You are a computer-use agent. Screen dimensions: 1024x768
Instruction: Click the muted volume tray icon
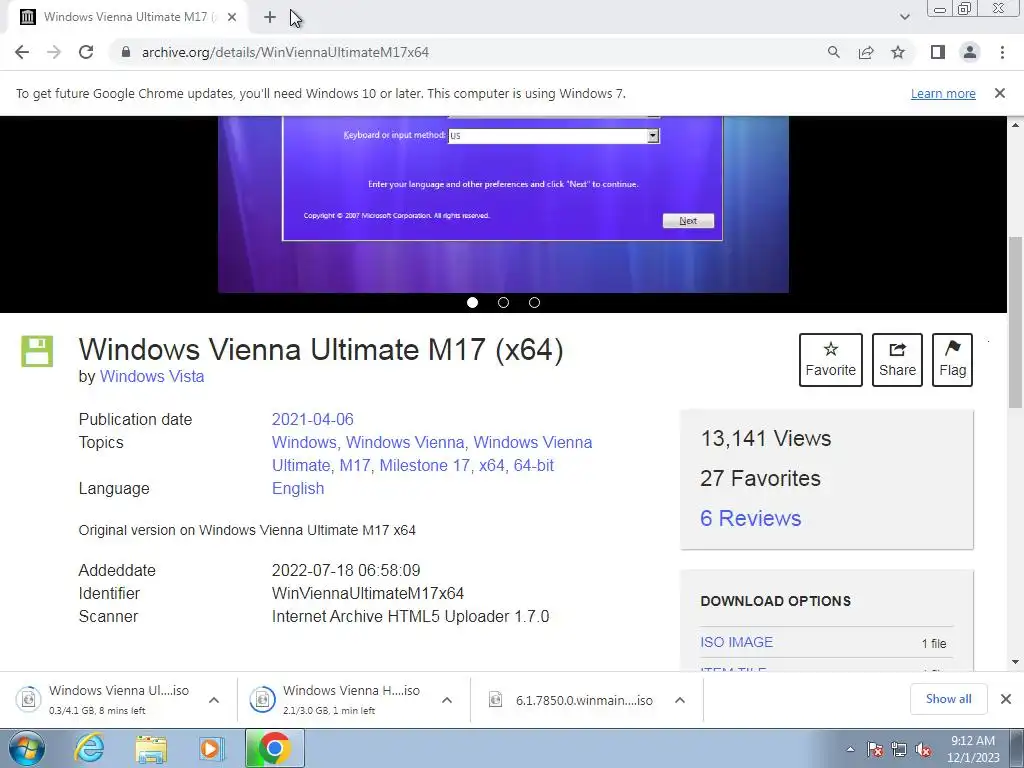pyautogui.click(x=923, y=750)
